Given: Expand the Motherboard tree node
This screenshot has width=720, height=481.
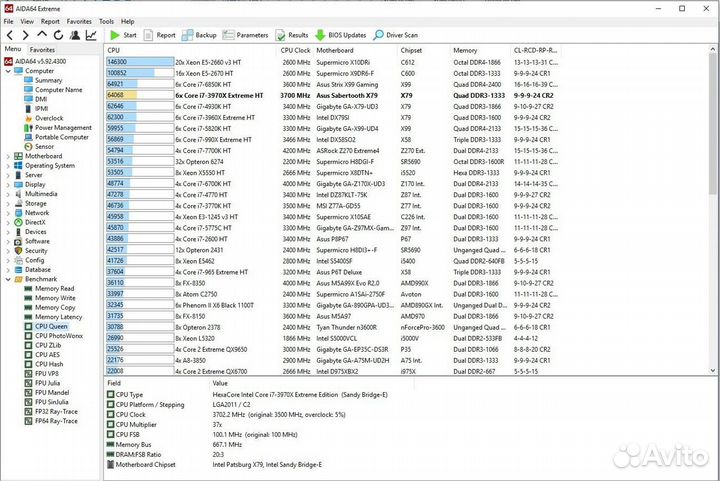Looking at the screenshot, I should [x=8, y=157].
